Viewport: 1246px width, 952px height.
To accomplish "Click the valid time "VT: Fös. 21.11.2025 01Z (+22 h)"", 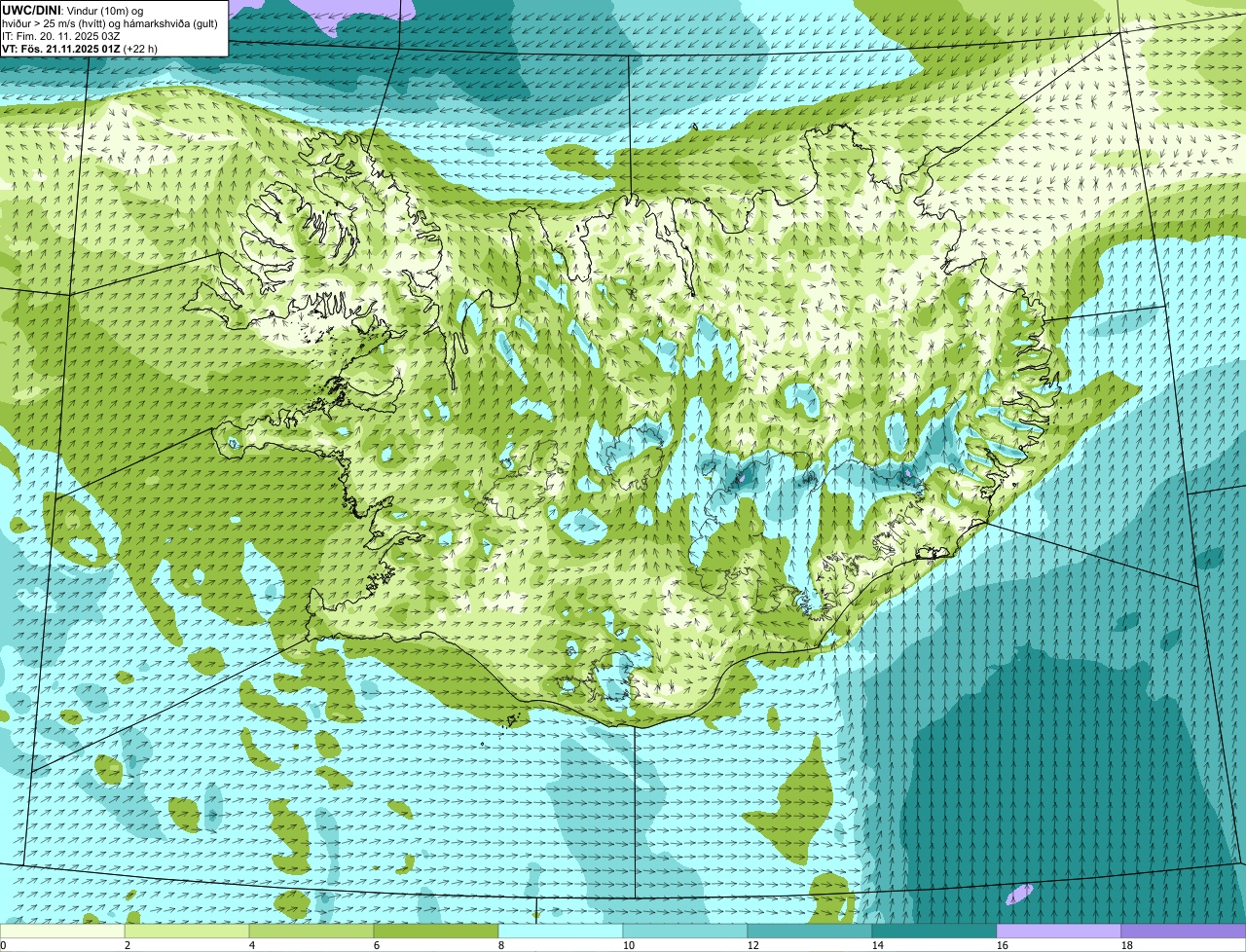I will pos(80,48).
